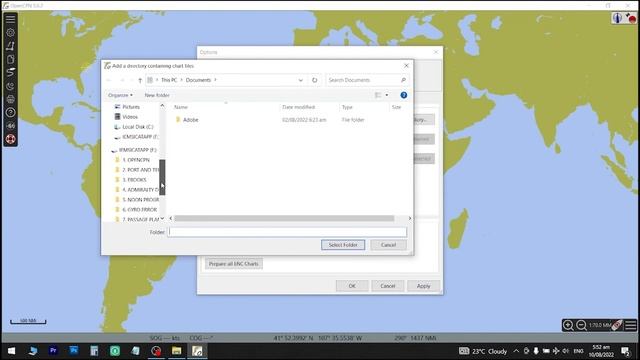Image resolution: width=640 pixels, height=360 pixels.
Task: Open Adobe Premiere Pro from taskbar
Action: [x=53, y=351]
